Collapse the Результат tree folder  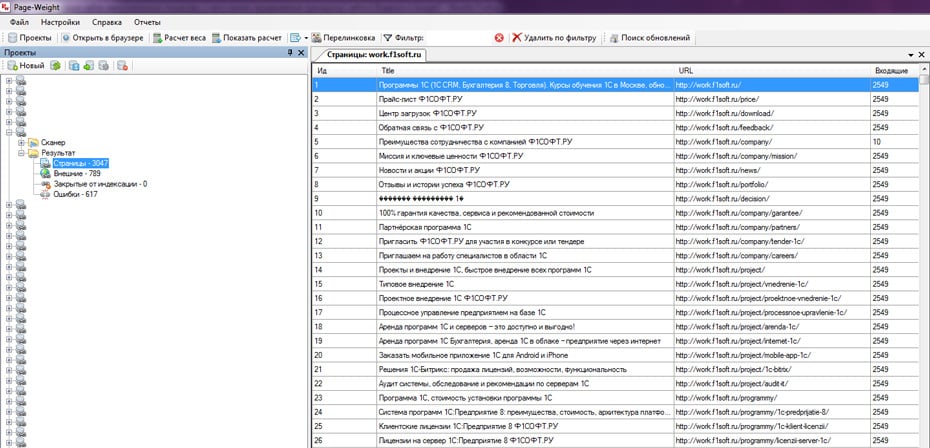21,153
